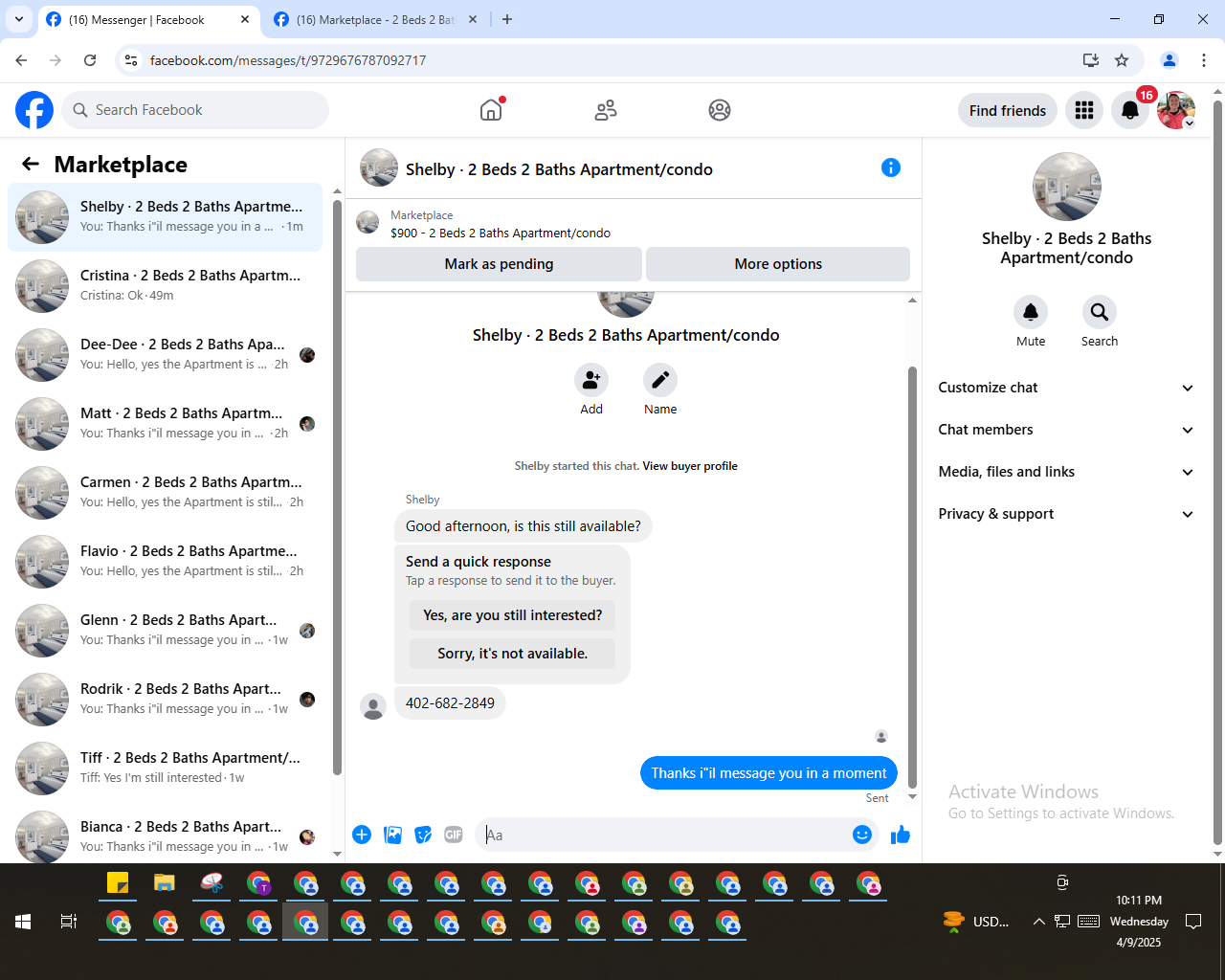This screenshot has height=980, width=1225.
Task: Expand Privacy & support section
Action: pos(1066,514)
